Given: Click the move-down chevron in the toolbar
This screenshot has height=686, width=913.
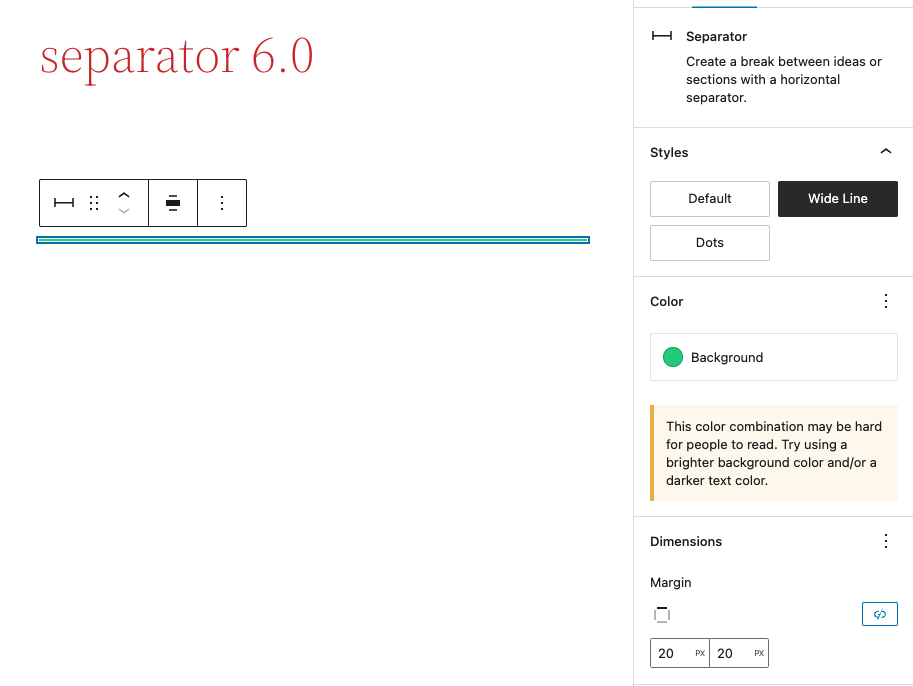Looking at the screenshot, I should (x=124, y=211).
